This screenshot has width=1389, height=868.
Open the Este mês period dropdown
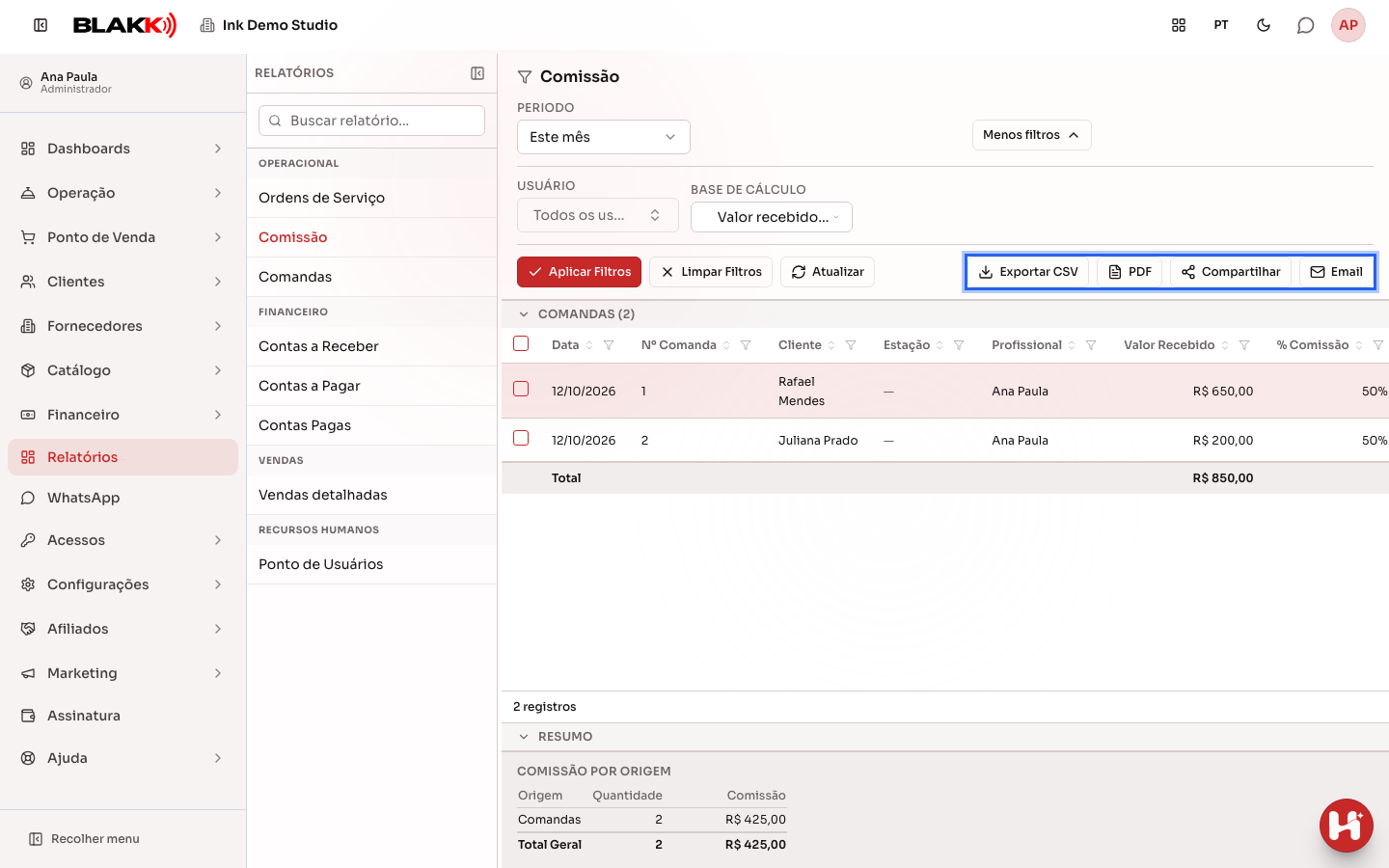pyautogui.click(x=604, y=137)
